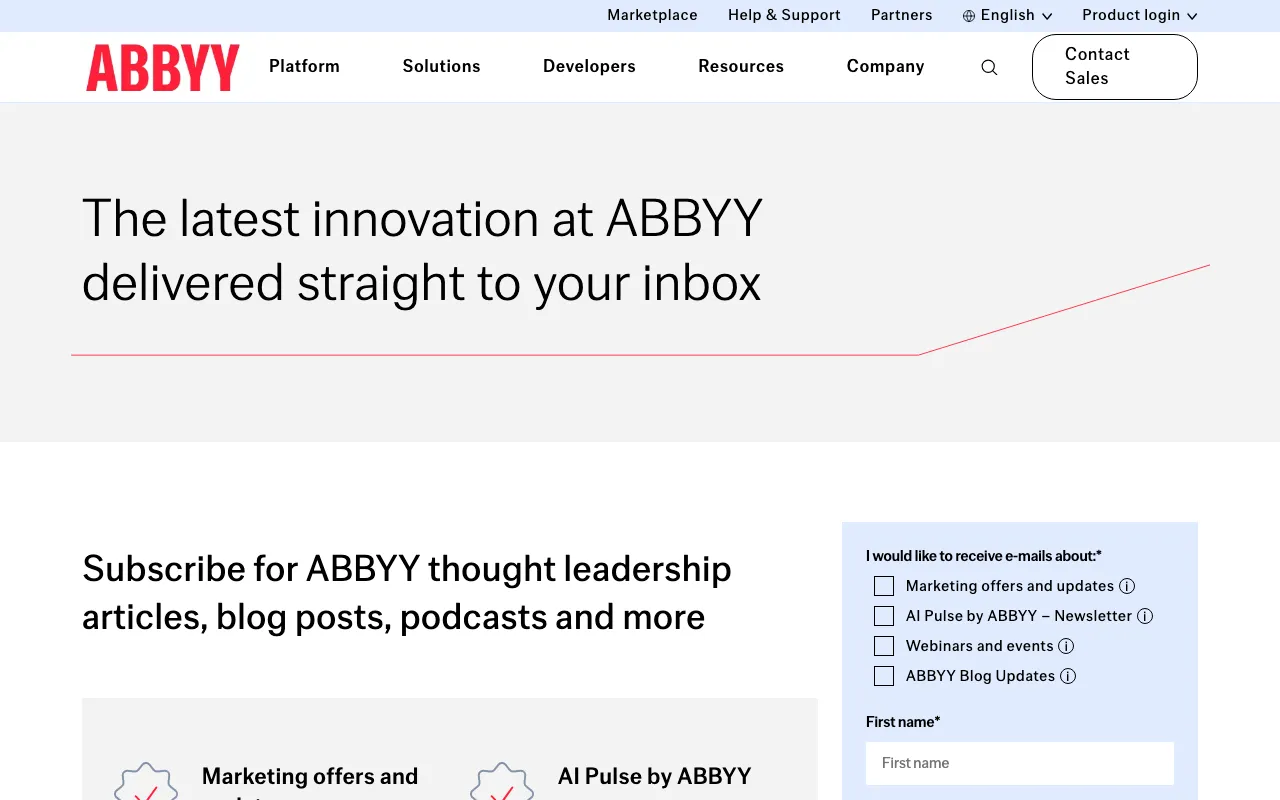The width and height of the screenshot is (1280, 800).
Task: Open the Platform menu
Action: [x=304, y=66]
